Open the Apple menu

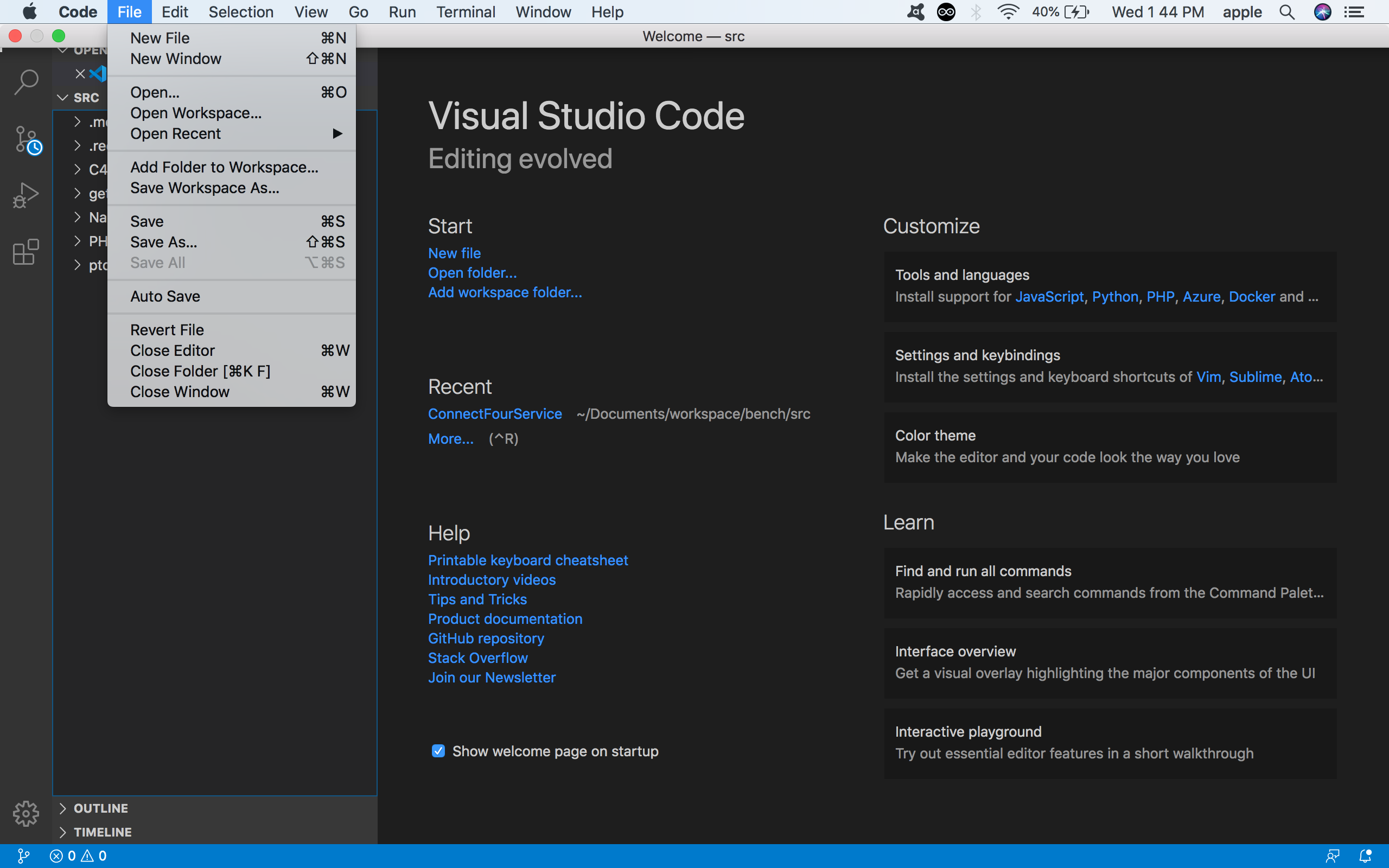pos(29,12)
